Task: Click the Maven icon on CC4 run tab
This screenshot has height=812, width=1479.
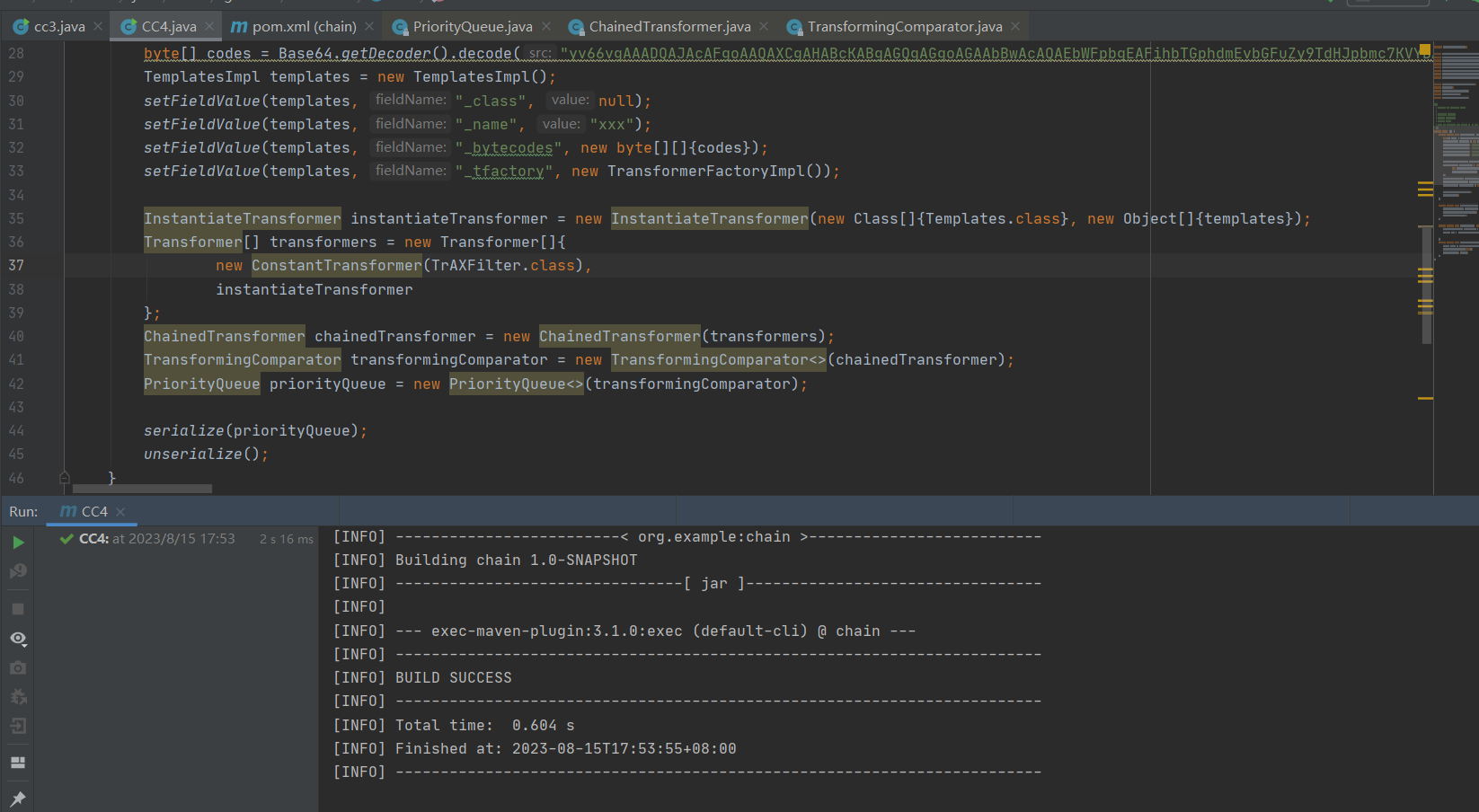Action: (68, 511)
